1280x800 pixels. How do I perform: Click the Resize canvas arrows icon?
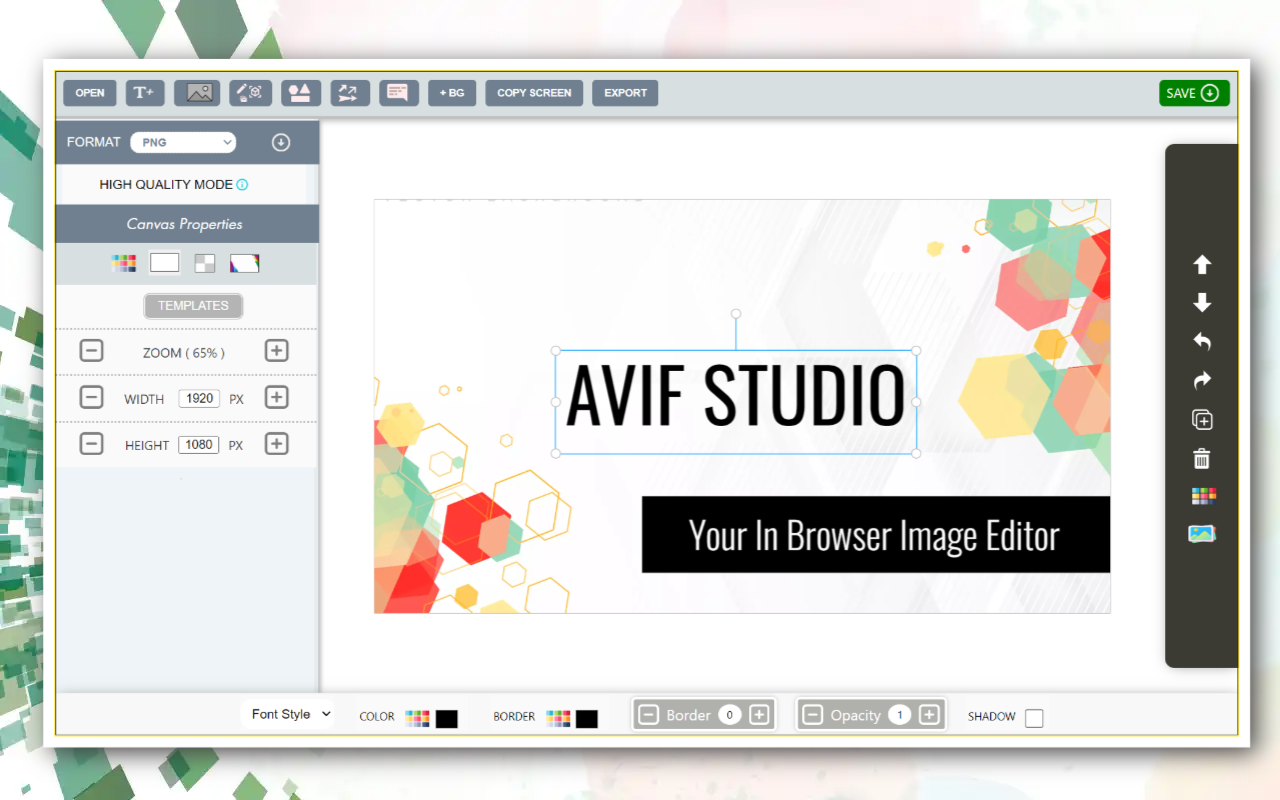349,92
